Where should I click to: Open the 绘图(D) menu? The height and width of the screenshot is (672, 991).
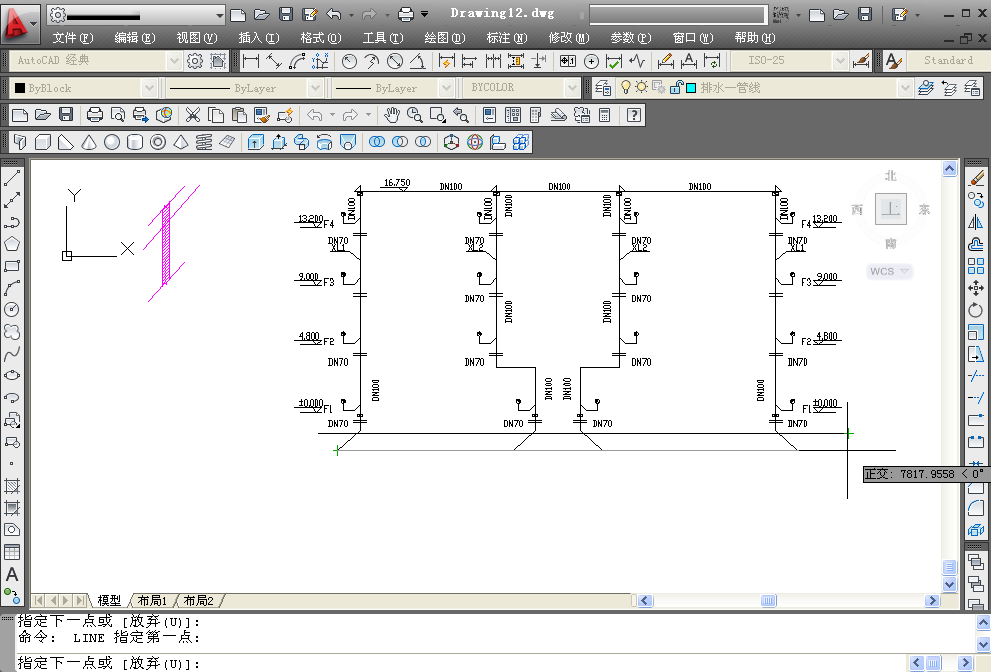point(445,38)
